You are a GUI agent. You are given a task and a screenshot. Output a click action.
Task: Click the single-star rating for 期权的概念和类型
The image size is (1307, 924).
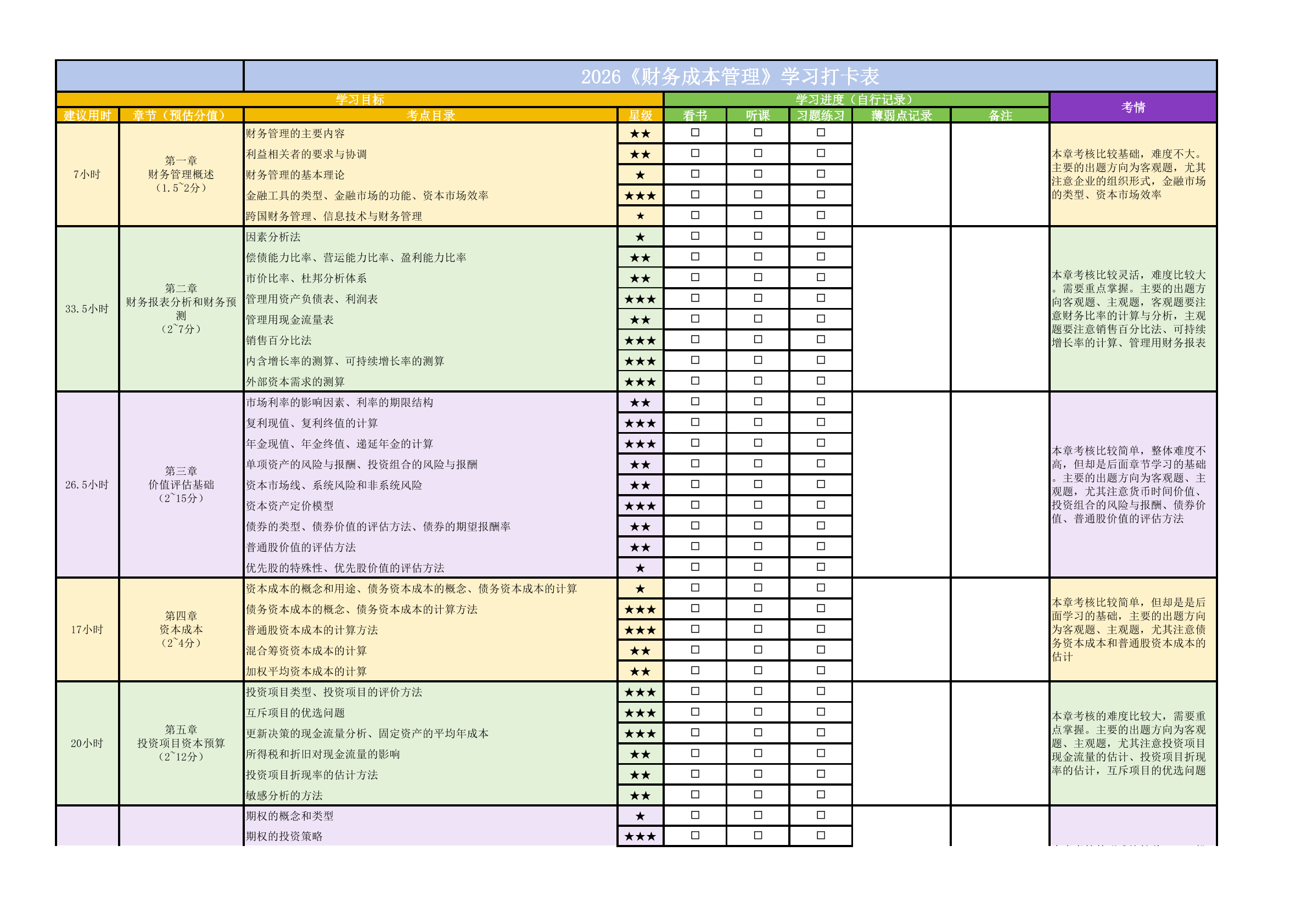640,816
